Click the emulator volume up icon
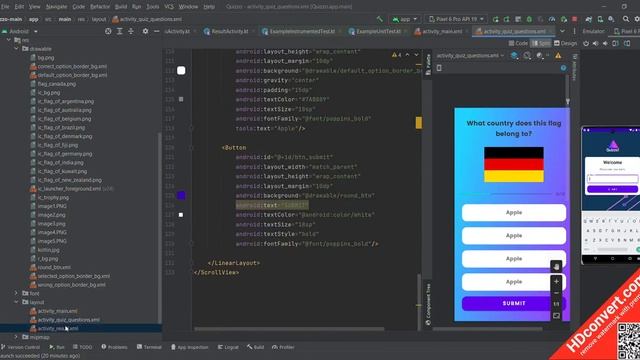This screenshot has height=360, width=640. pos(596,43)
